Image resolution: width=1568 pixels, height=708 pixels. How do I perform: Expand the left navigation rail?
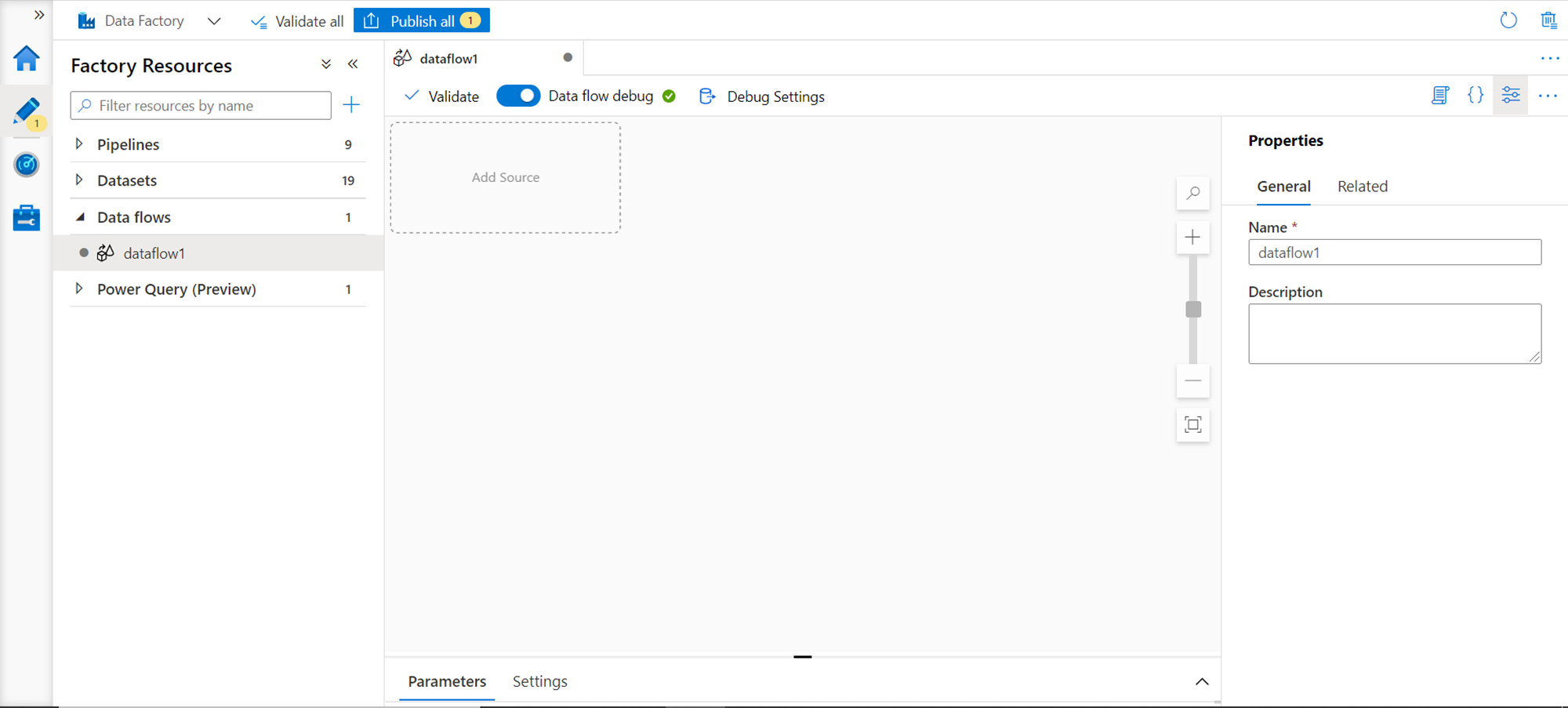click(38, 15)
